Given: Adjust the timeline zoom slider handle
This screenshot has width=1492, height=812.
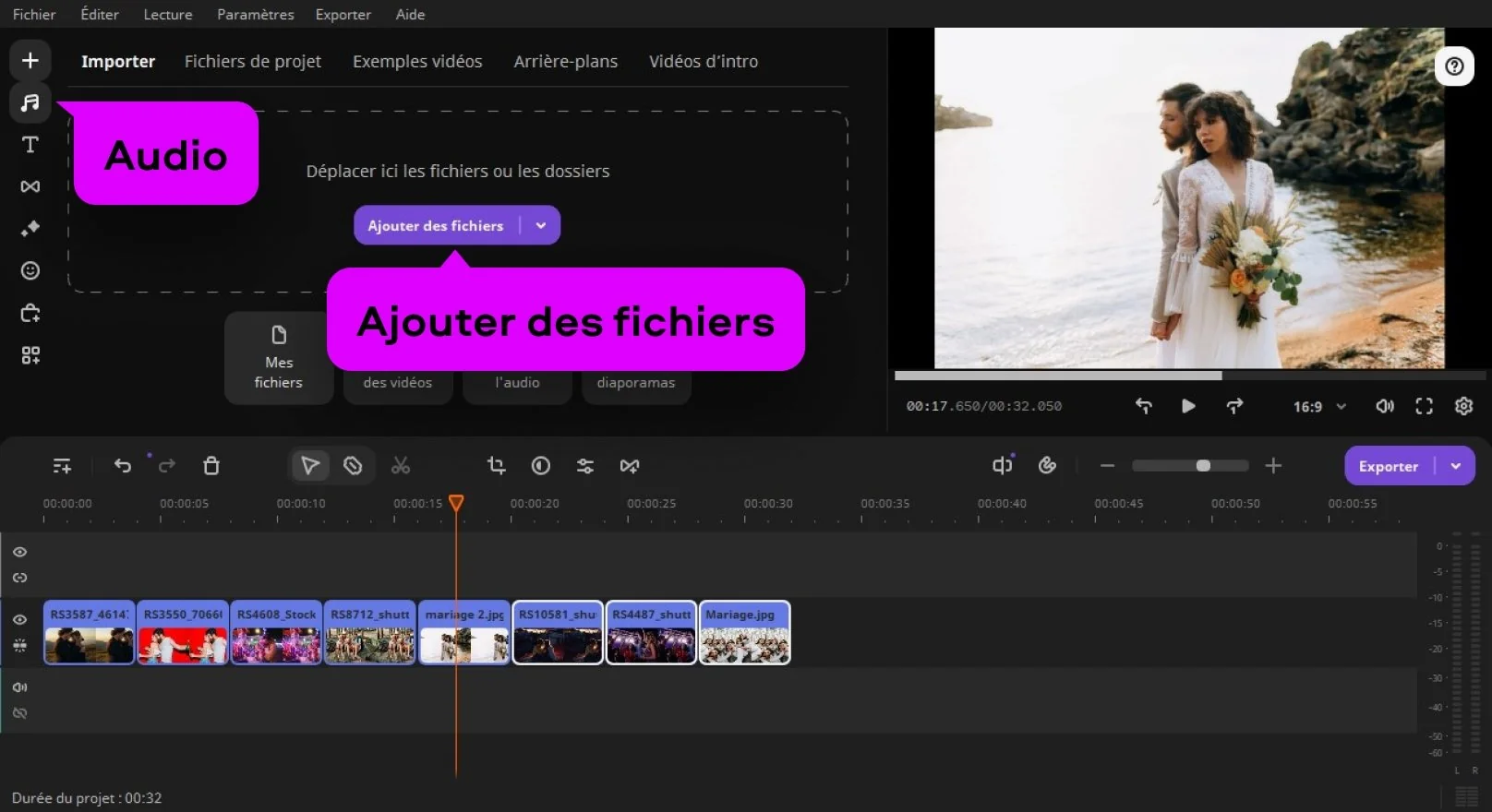Looking at the screenshot, I should coord(1203,466).
